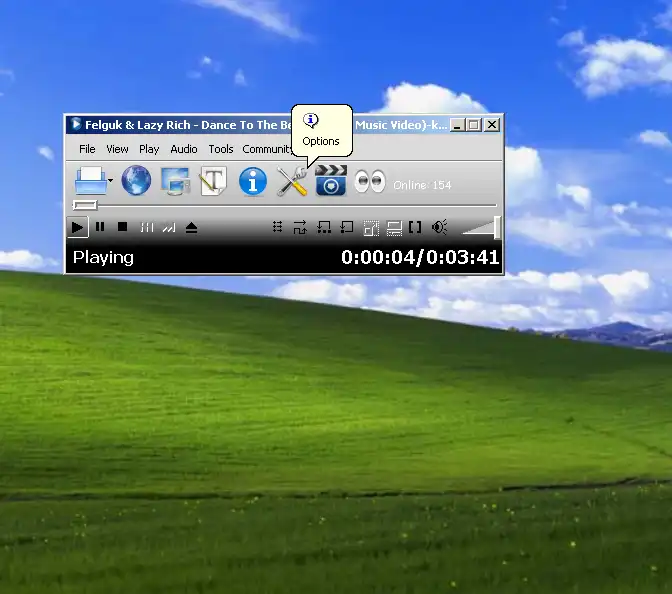Click the pair of eyes icon
The height and width of the screenshot is (594, 672).
point(369,181)
